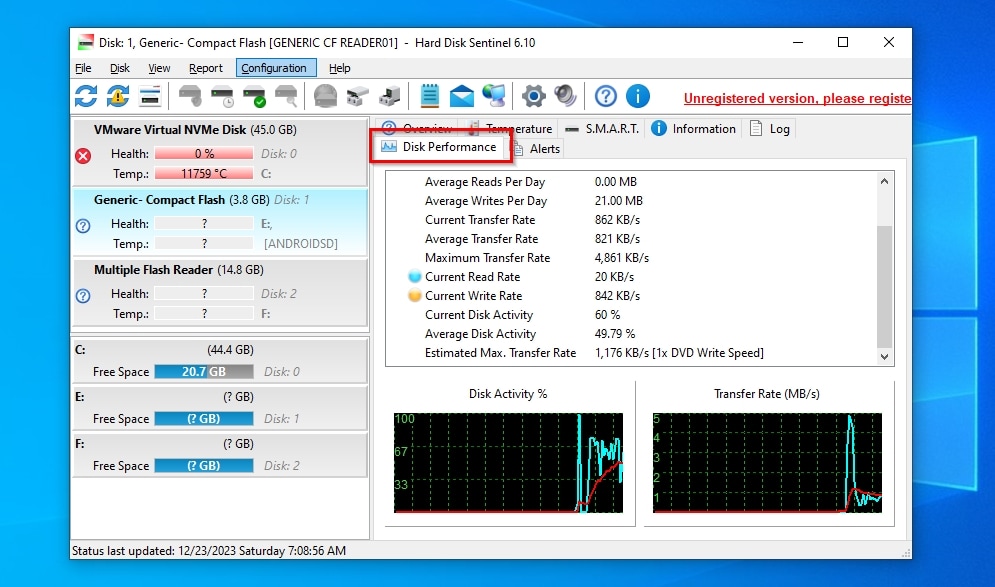The height and width of the screenshot is (587, 995).
Task: Click the C: 20.7 GB free space bar
Action: [x=204, y=372]
